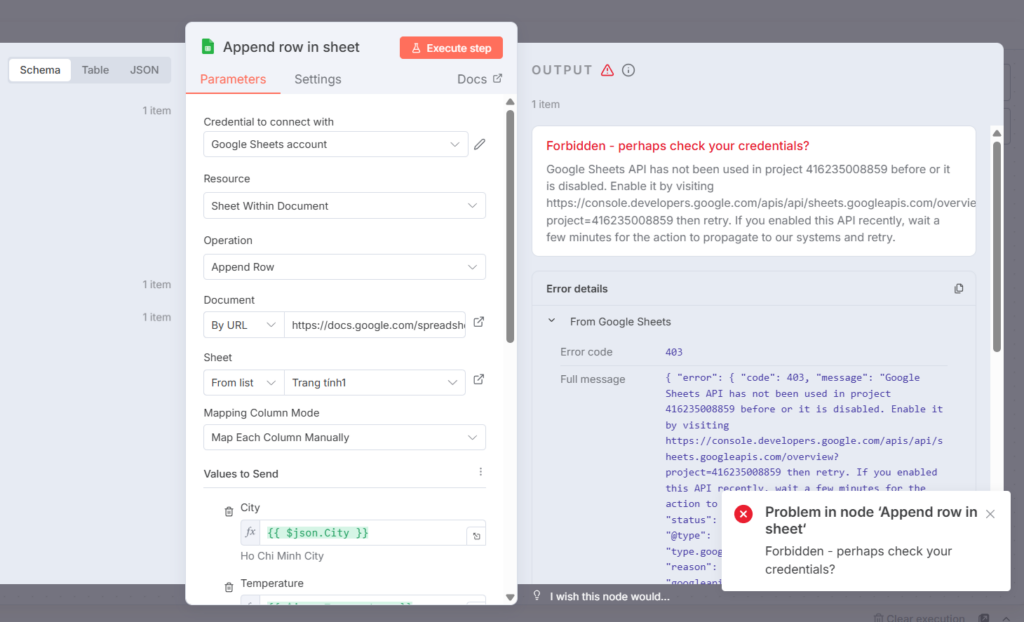Viewport: 1024px width, 622px height.
Task: Click the 'Ho Chi Minh City' preview text
Action: coord(282,556)
